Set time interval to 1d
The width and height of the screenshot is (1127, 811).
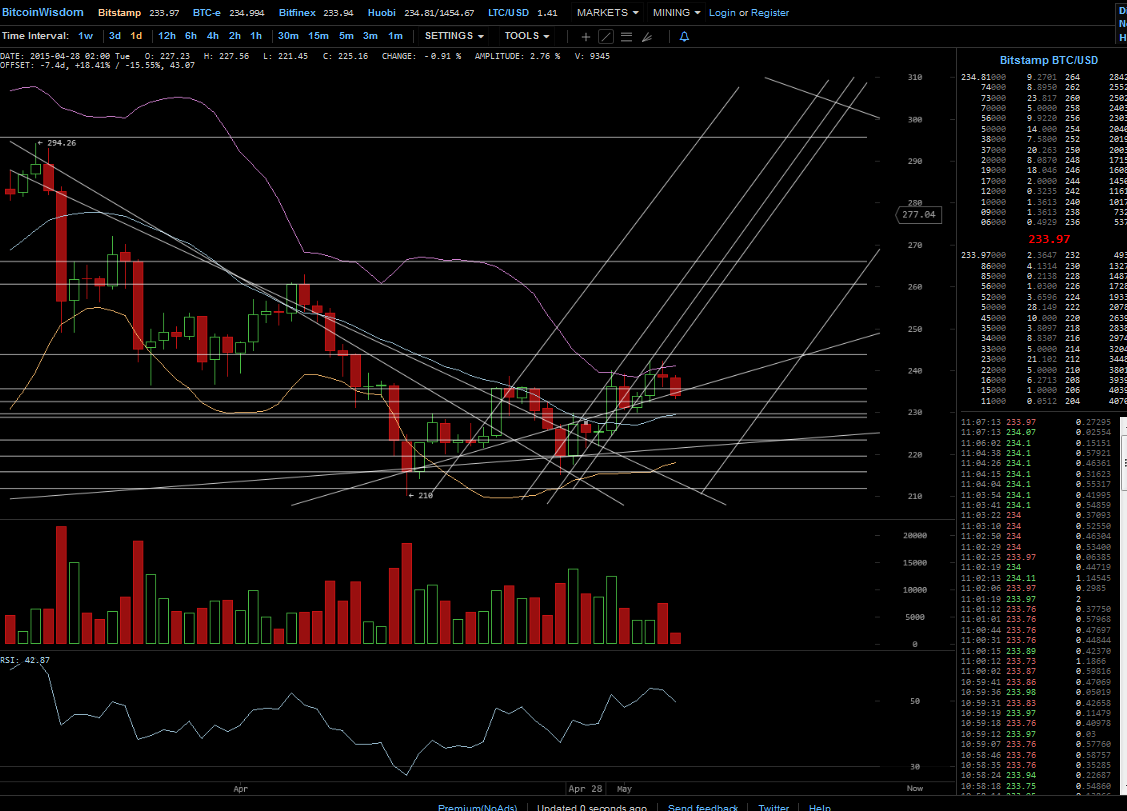[x=136, y=36]
